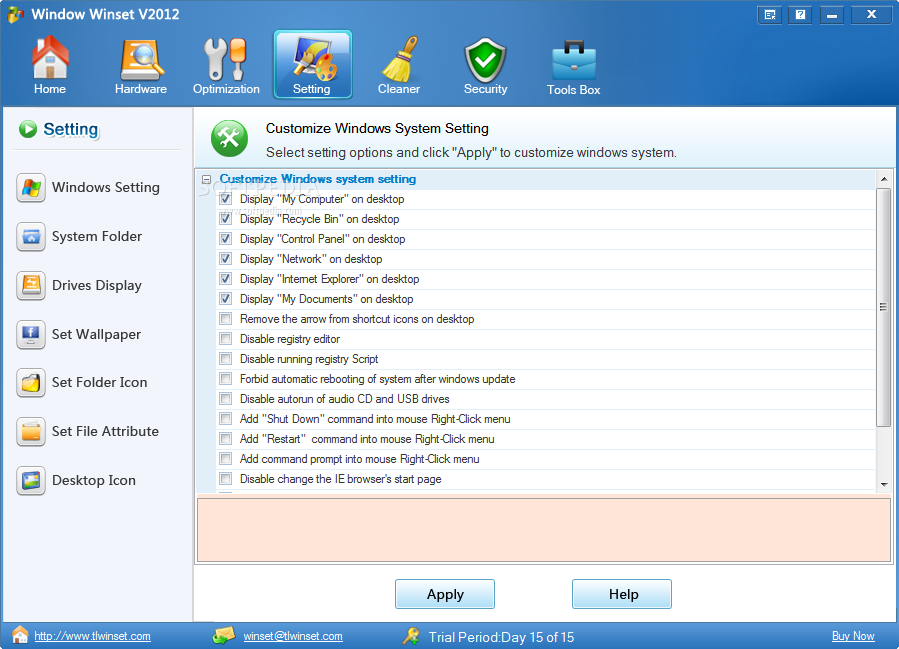Check Add "Restart" command to Right-Click menu
This screenshot has height=649, width=899.
[226, 439]
